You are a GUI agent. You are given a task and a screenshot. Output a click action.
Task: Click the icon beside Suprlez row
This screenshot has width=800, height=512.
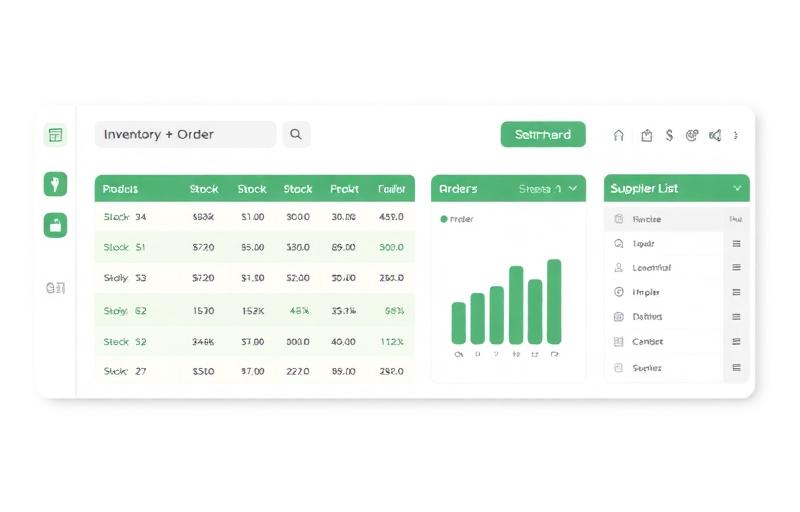pyautogui.click(x=619, y=368)
